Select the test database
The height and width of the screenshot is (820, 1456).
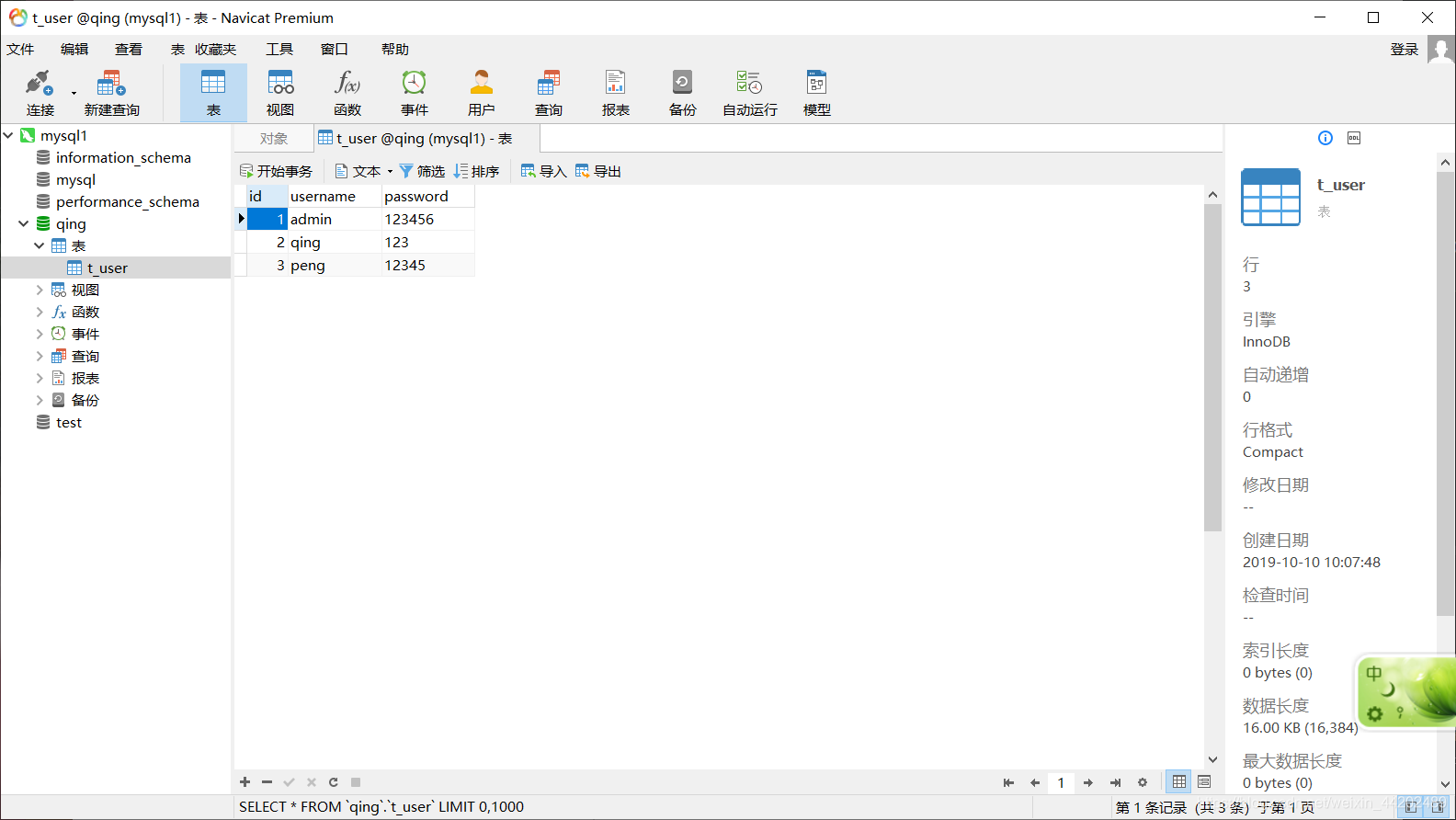tap(69, 422)
